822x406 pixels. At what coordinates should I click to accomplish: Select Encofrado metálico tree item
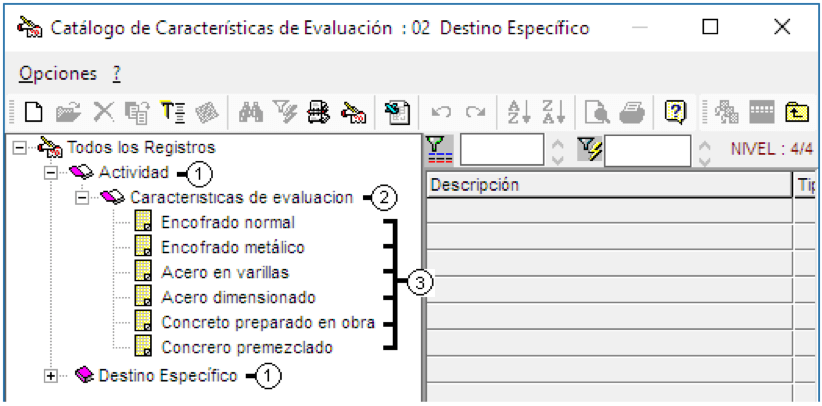233,247
